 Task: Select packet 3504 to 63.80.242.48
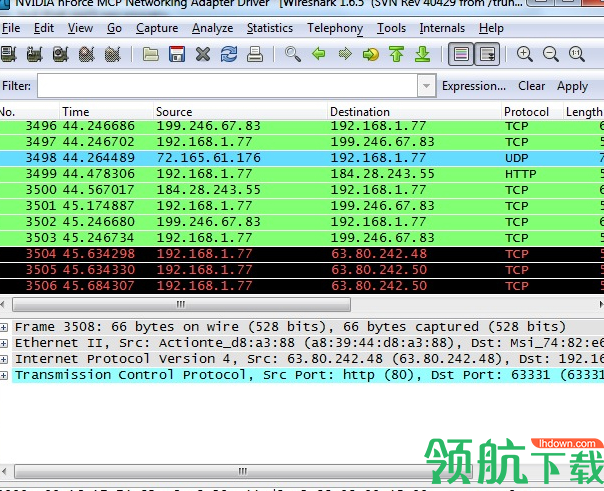[x=302, y=254]
